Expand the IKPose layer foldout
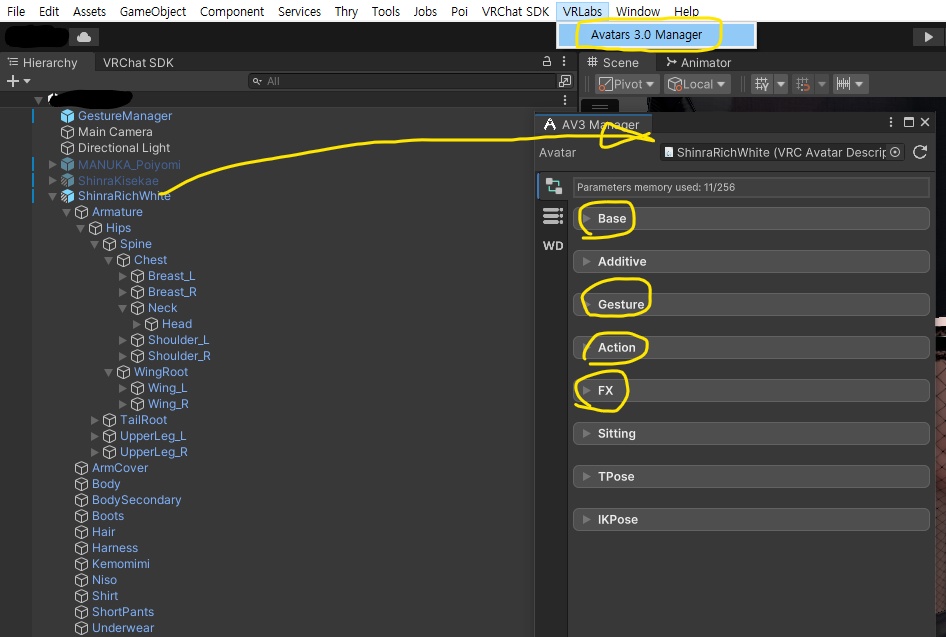Image resolution: width=946 pixels, height=637 pixels. 586,519
